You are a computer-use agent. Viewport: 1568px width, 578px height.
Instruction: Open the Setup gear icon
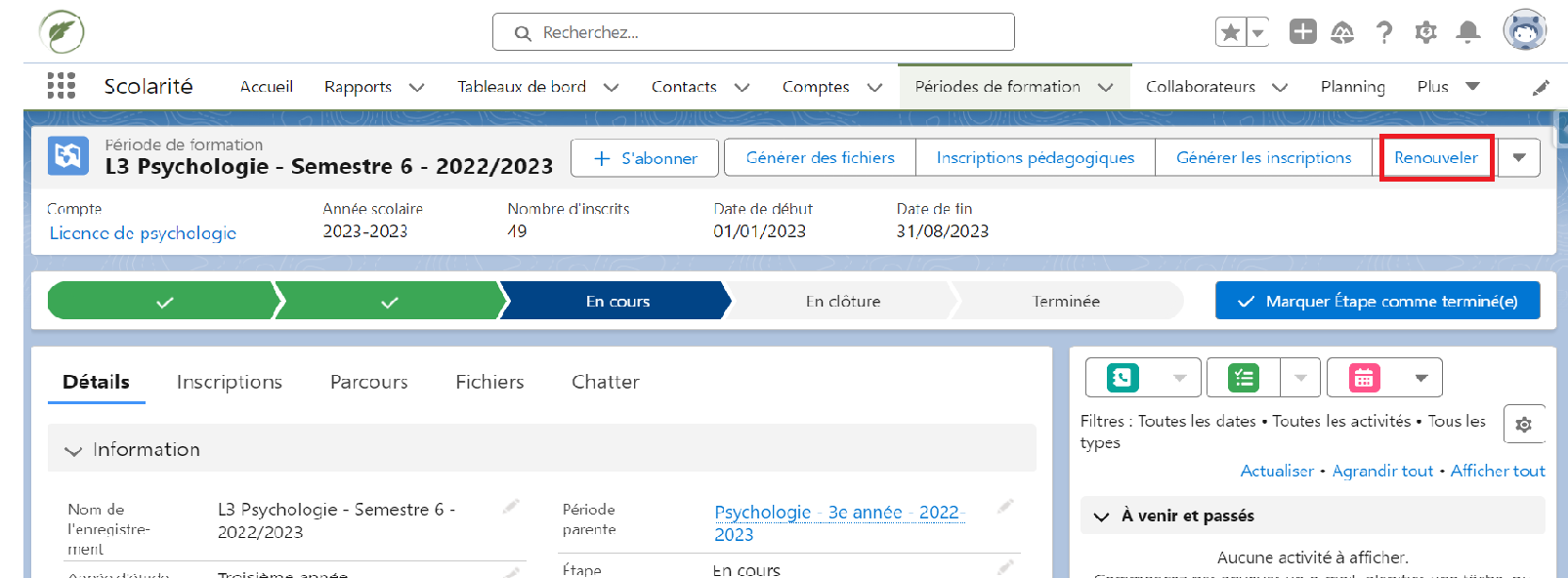(x=1425, y=32)
